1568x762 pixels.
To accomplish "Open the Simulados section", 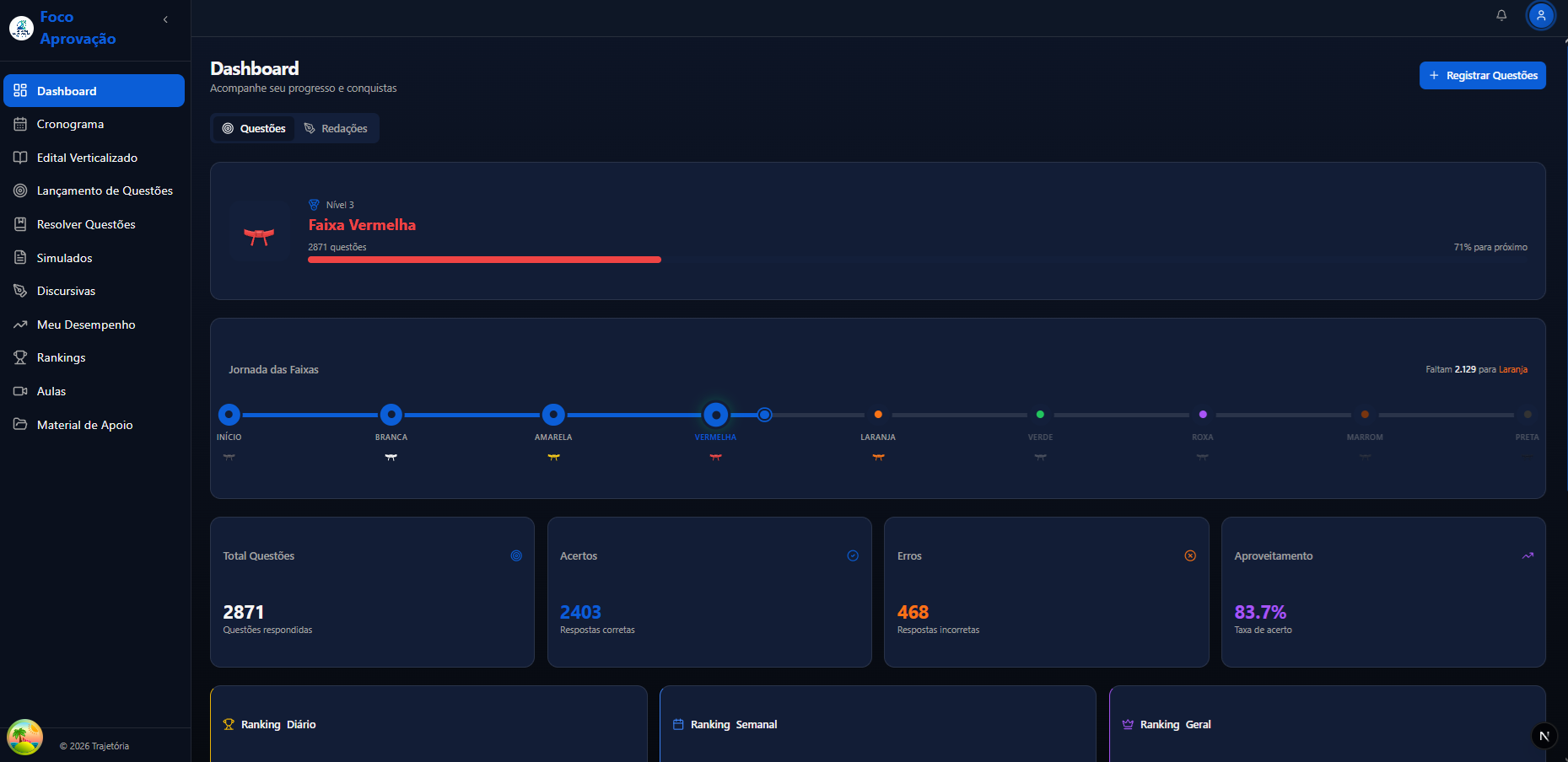I will pos(94,258).
